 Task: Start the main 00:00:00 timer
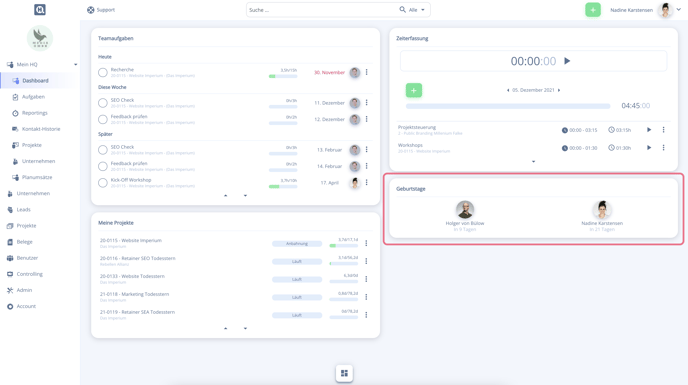[x=567, y=61]
